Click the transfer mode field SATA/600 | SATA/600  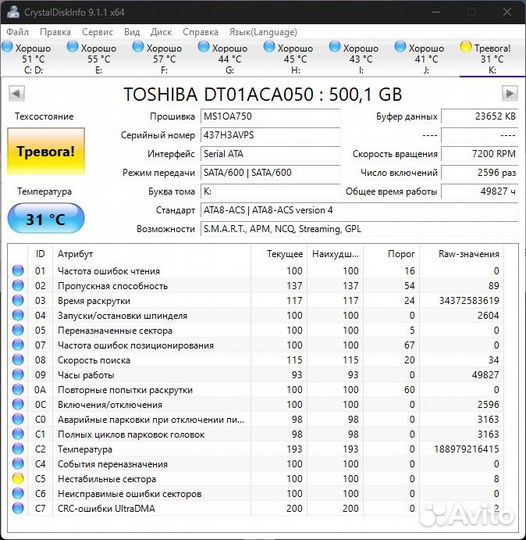(x=270, y=173)
